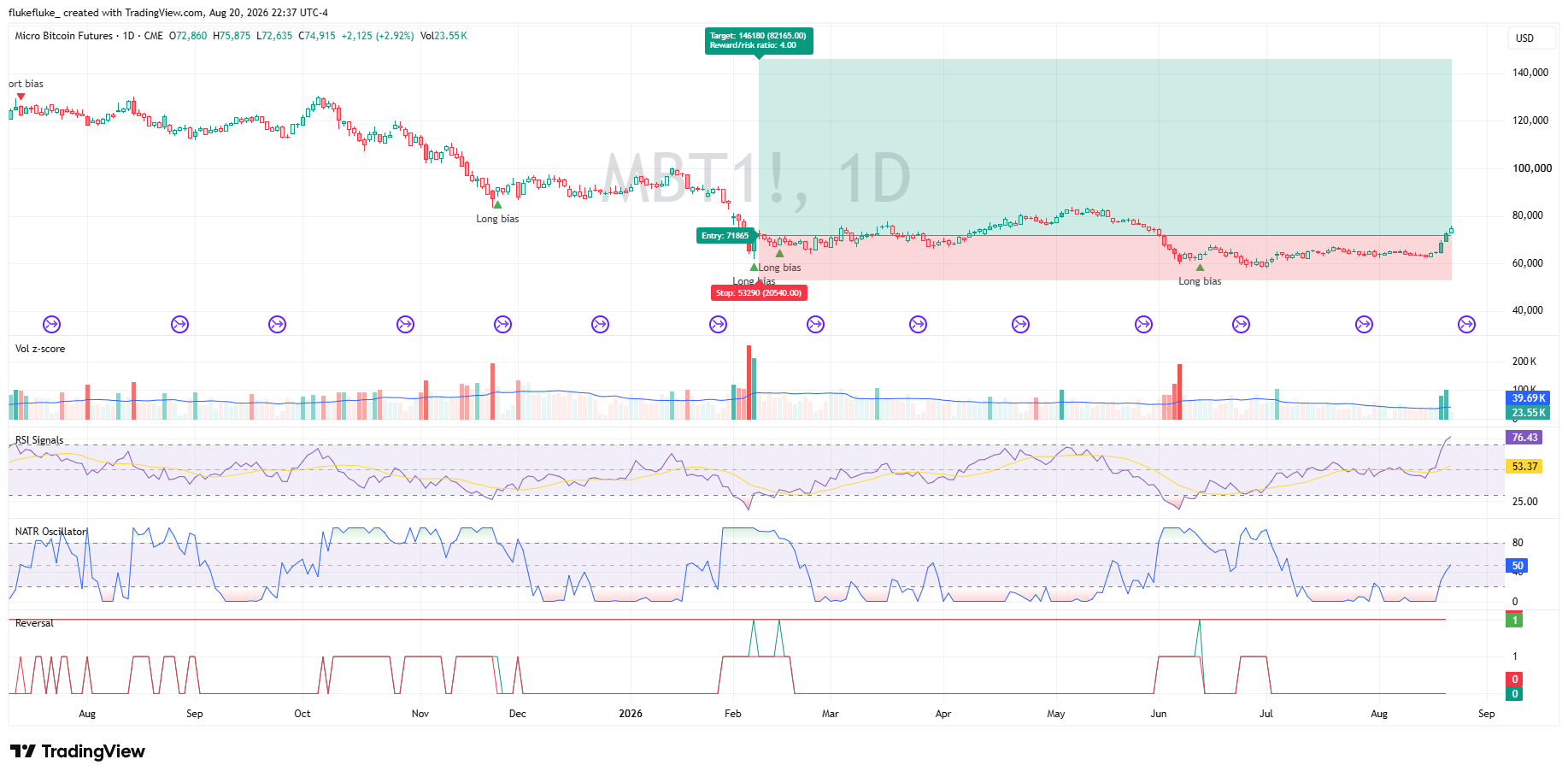
Task: Click the rollover marker icon before Apr
Action: coord(918,324)
